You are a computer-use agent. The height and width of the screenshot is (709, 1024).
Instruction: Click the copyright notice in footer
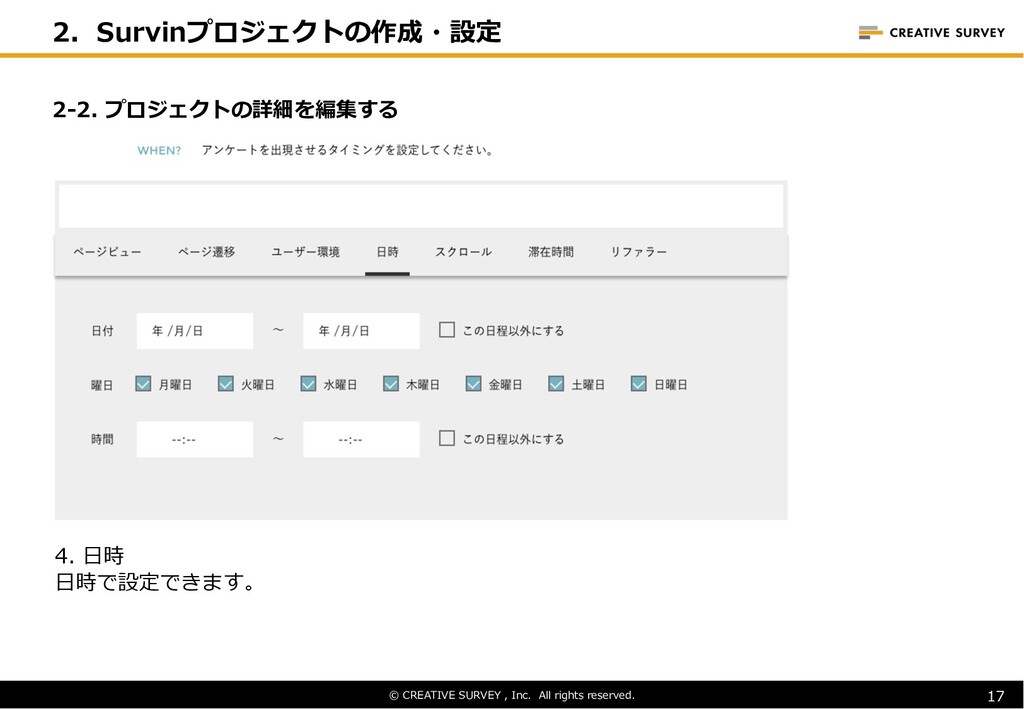pos(512,695)
